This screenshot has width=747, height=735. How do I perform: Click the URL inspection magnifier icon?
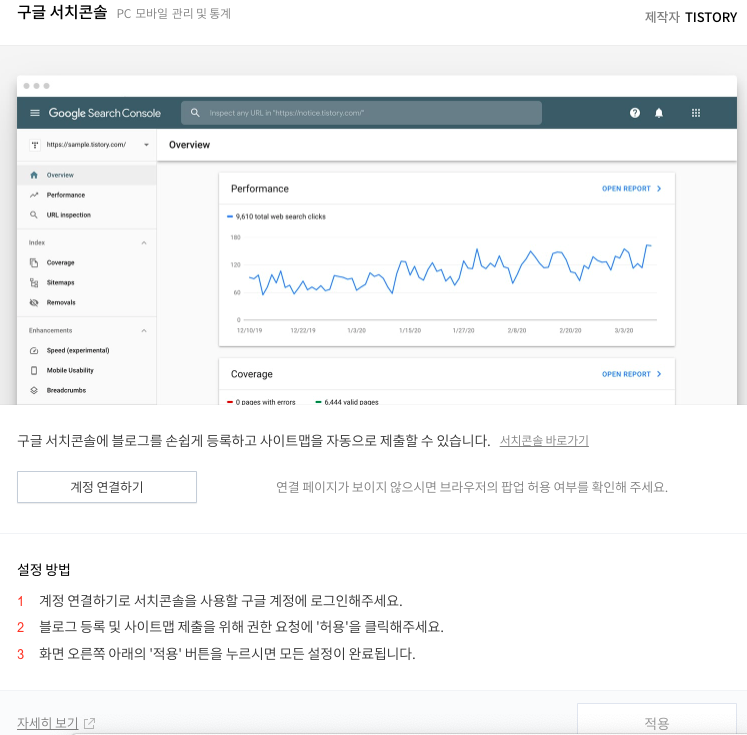34,215
